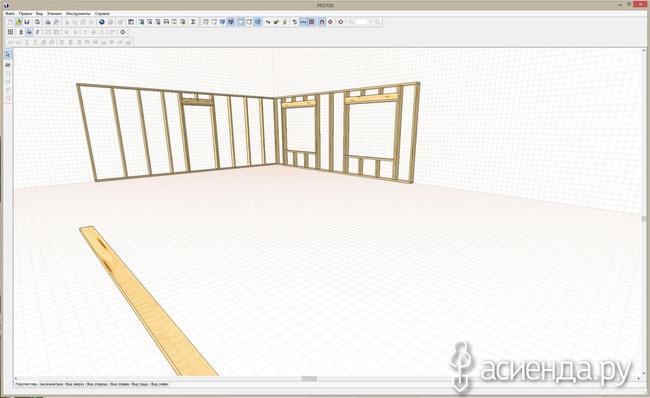The width and height of the screenshot is (650, 398).
Task: Click the light bulb lighting icon
Action: click(x=285, y=22)
